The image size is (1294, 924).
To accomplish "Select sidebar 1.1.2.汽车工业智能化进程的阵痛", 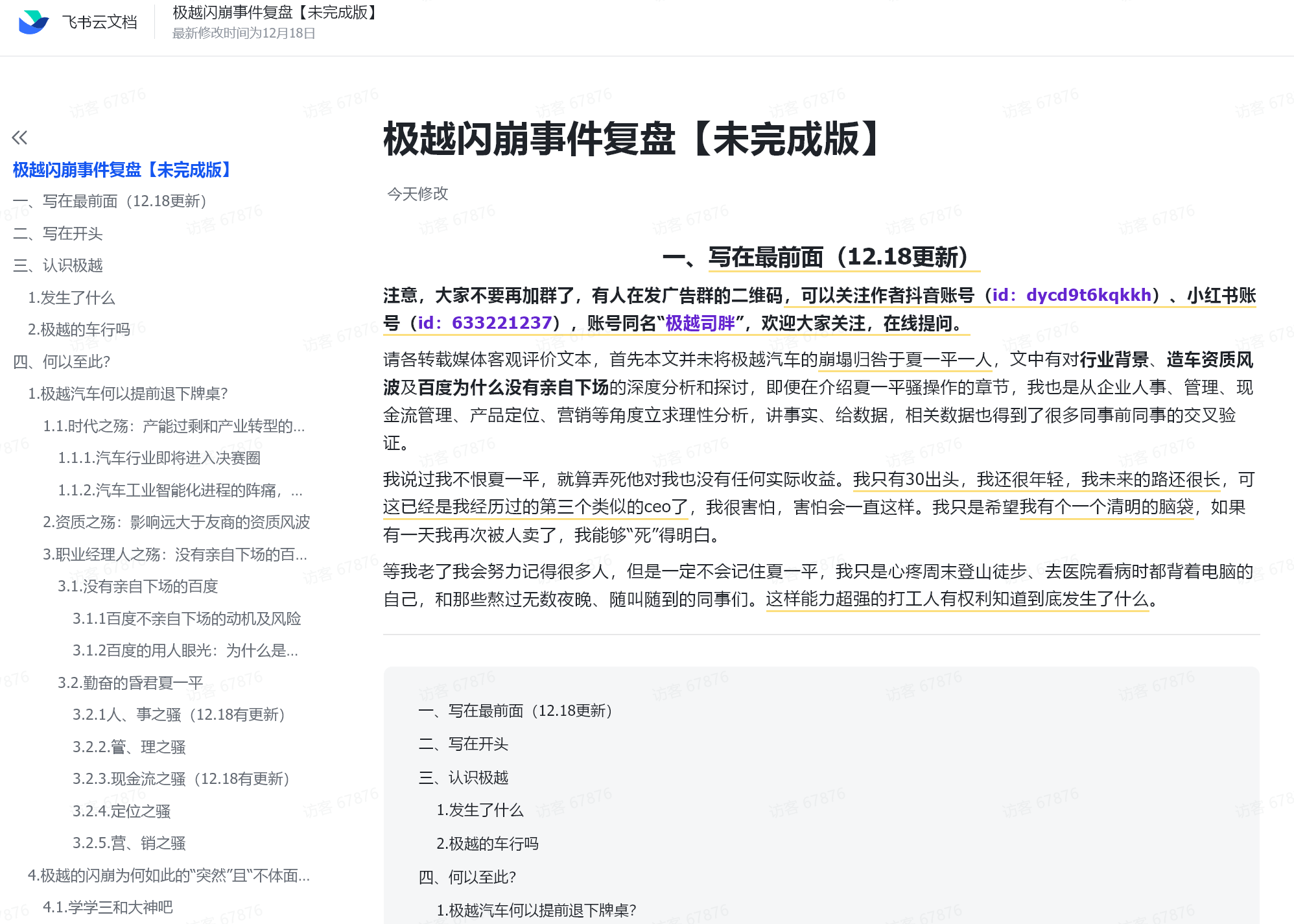I will (x=180, y=490).
